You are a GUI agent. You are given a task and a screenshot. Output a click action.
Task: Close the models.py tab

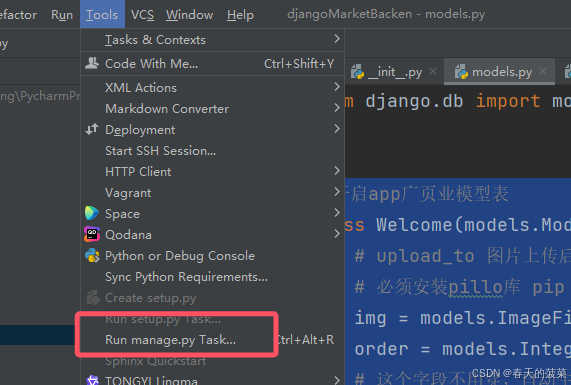pos(543,71)
